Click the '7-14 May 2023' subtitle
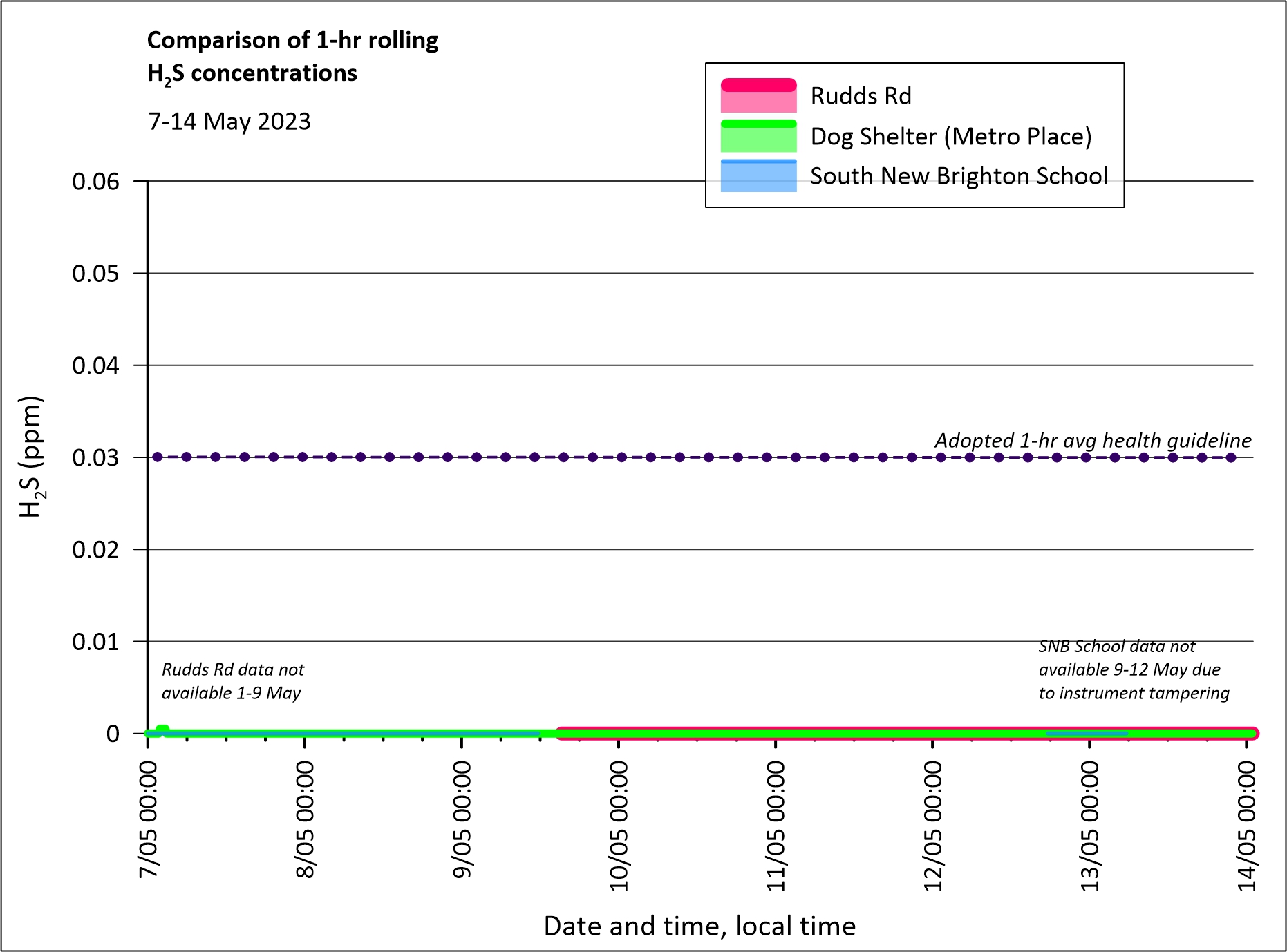The width and height of the screenshot is (1287, 952). [229, 122]
